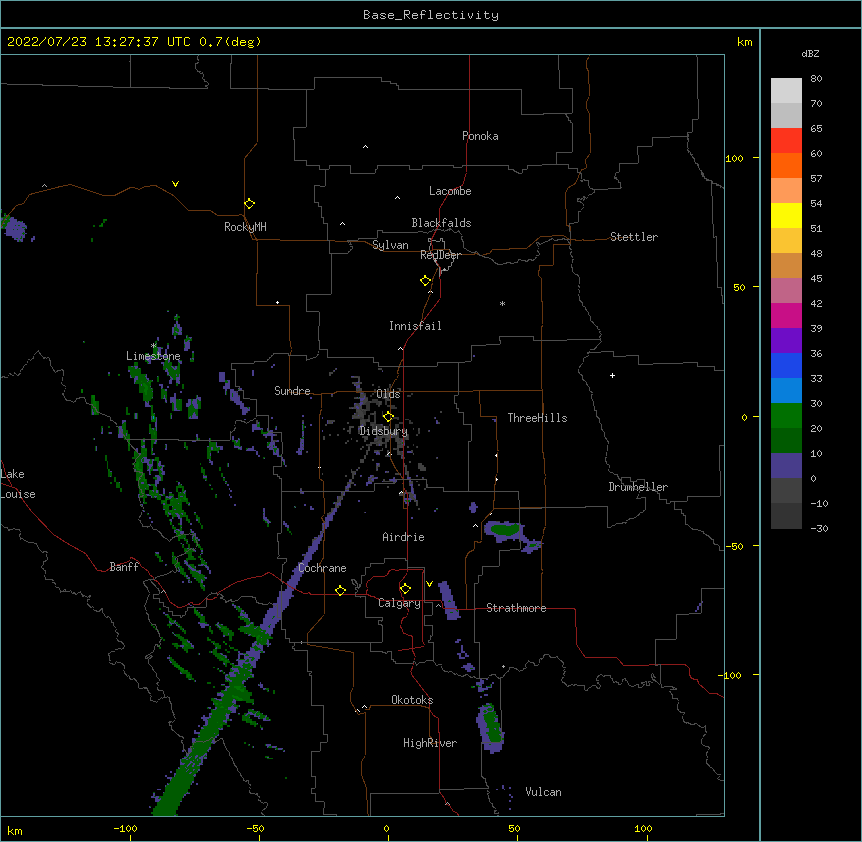Click the RockyMH label
Image resolution: width=862 pixels, height=842 pixels.
coord(245,227)
